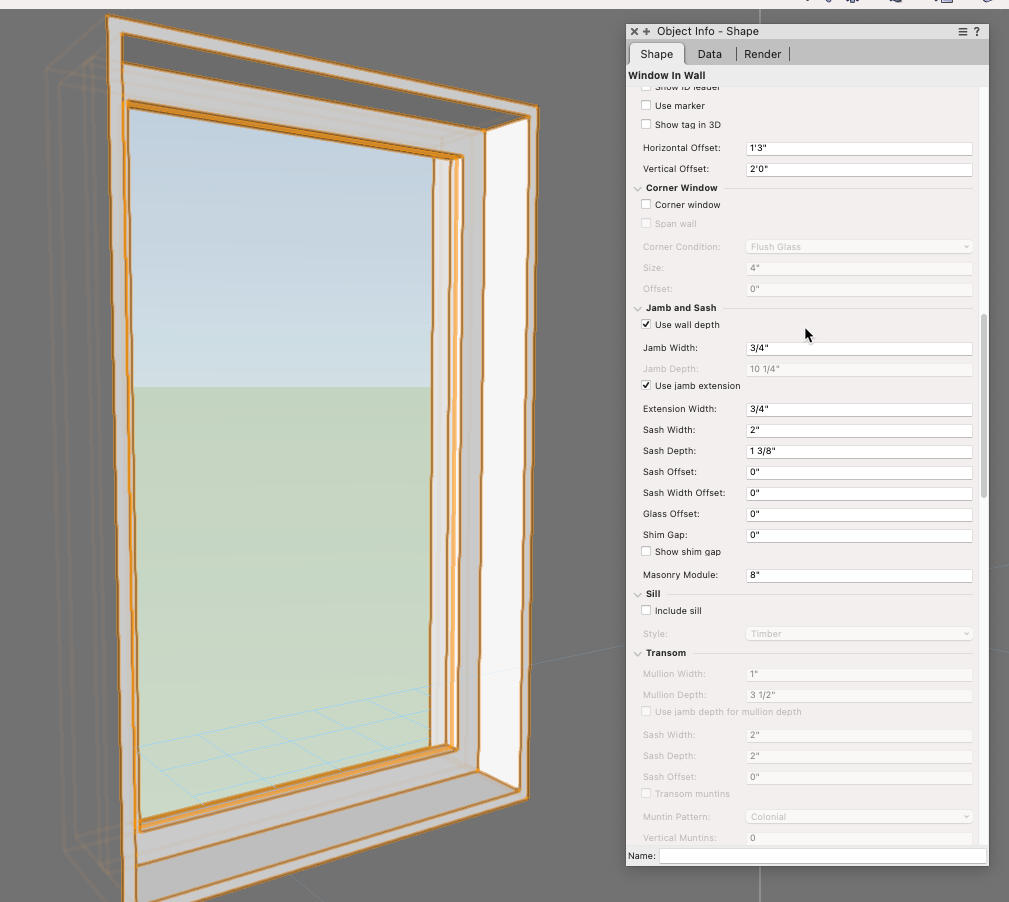Enable the Use marker checkbox
This screenshot has height=902, width=1009.
646,105
